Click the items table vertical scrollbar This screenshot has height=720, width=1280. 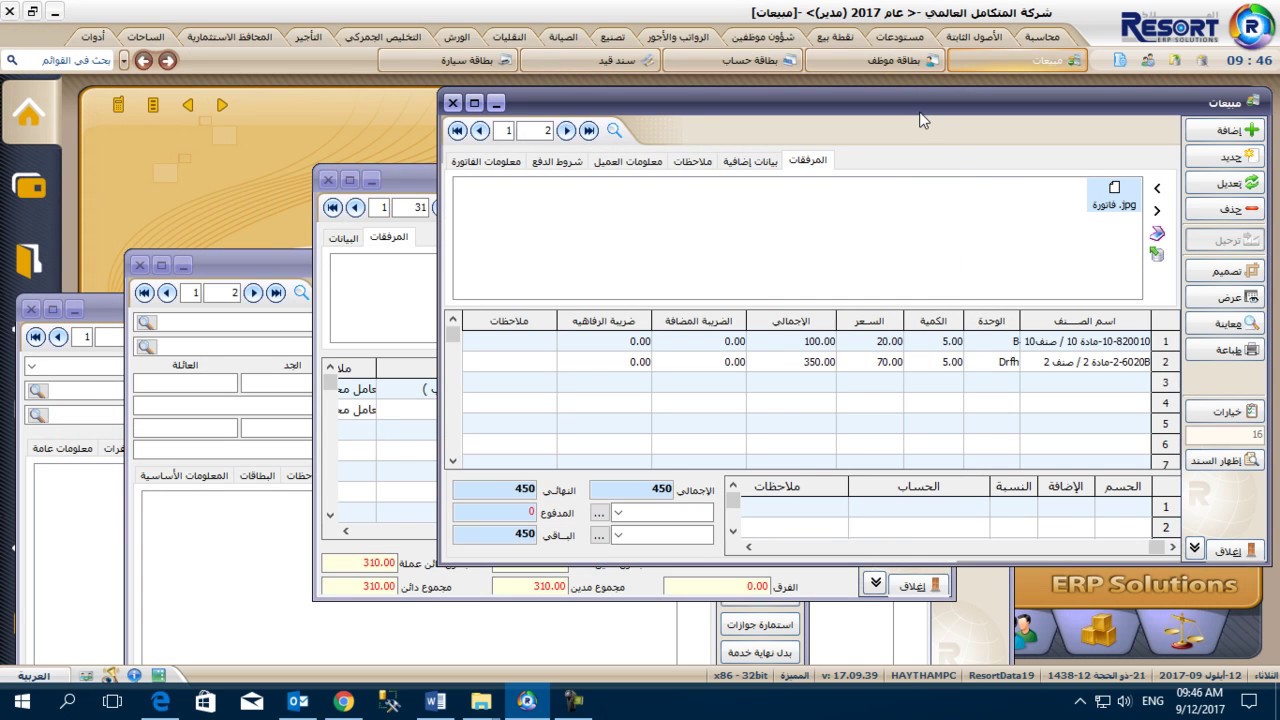click(x=453, y=390)
